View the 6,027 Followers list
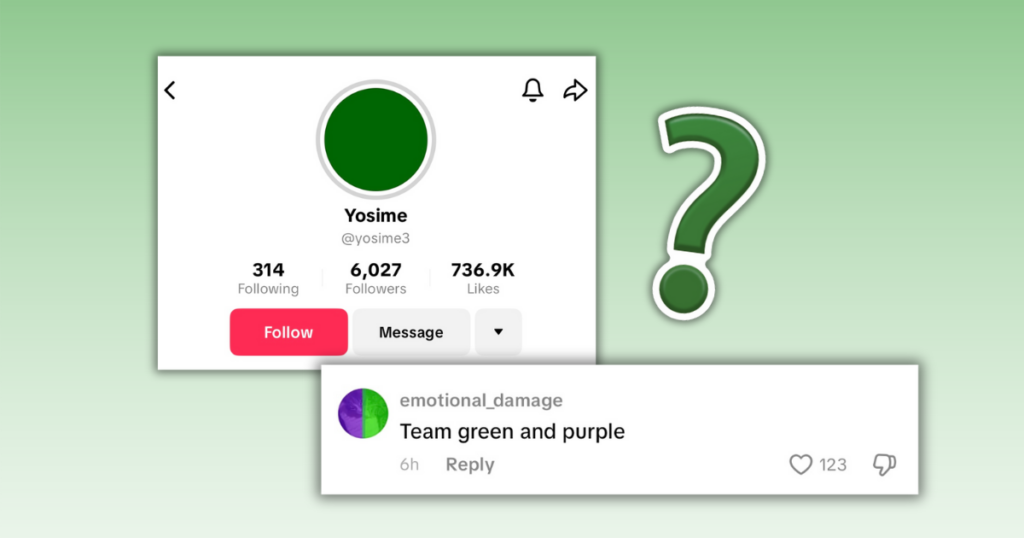Image resolution: width=1024 pixels, height=538 pixels. tap(376, 279)
